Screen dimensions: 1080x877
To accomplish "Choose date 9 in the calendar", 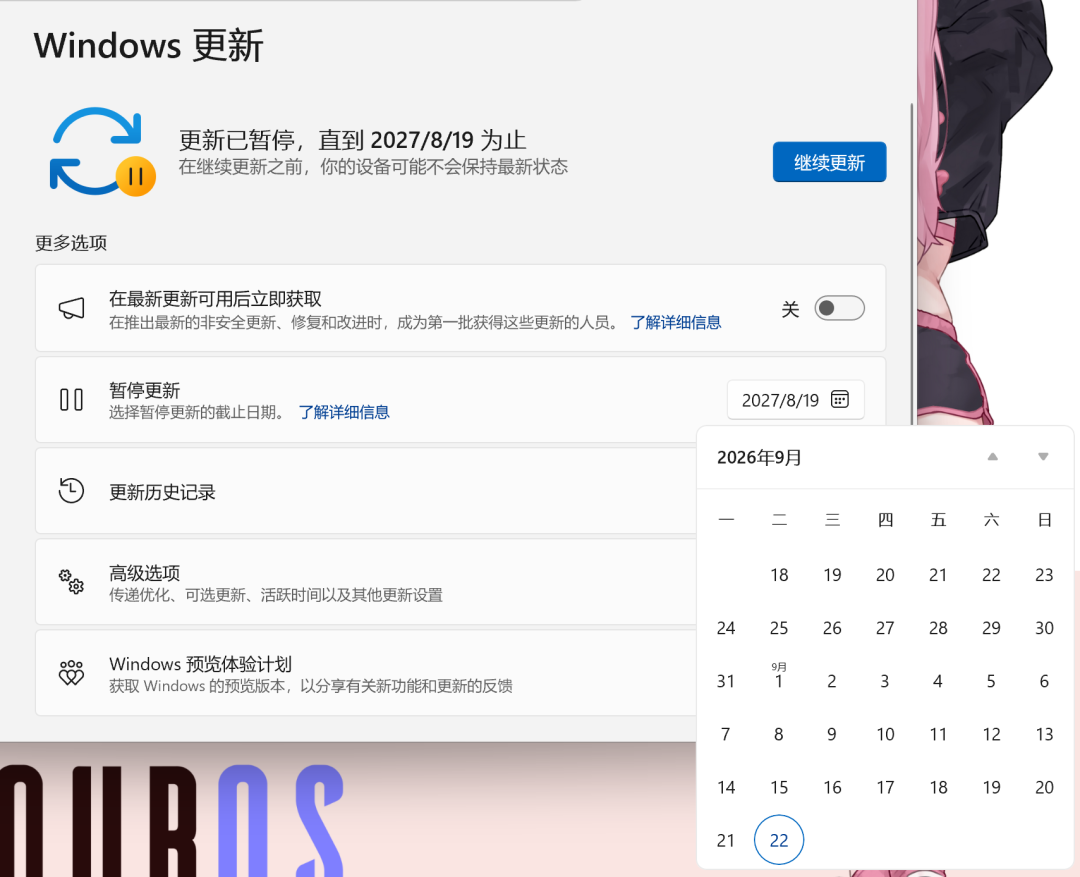I will pyautogui.click(x=832, y=734).
